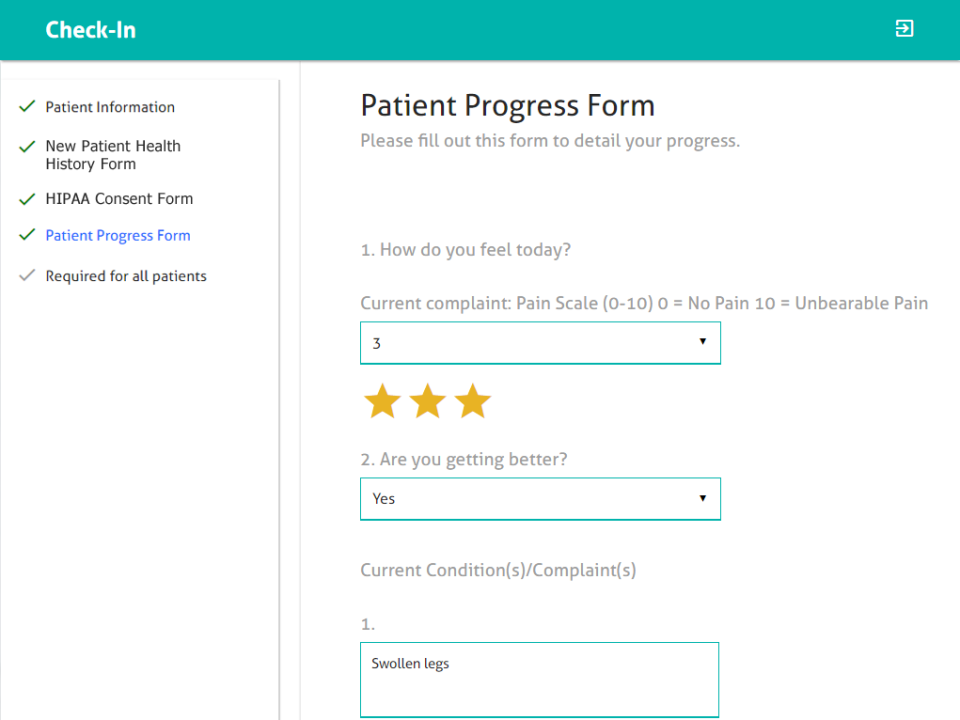This screenshot has height=720, width=960.
Task: Open the 'Are you getting better' dropdown
Action: 539,499
